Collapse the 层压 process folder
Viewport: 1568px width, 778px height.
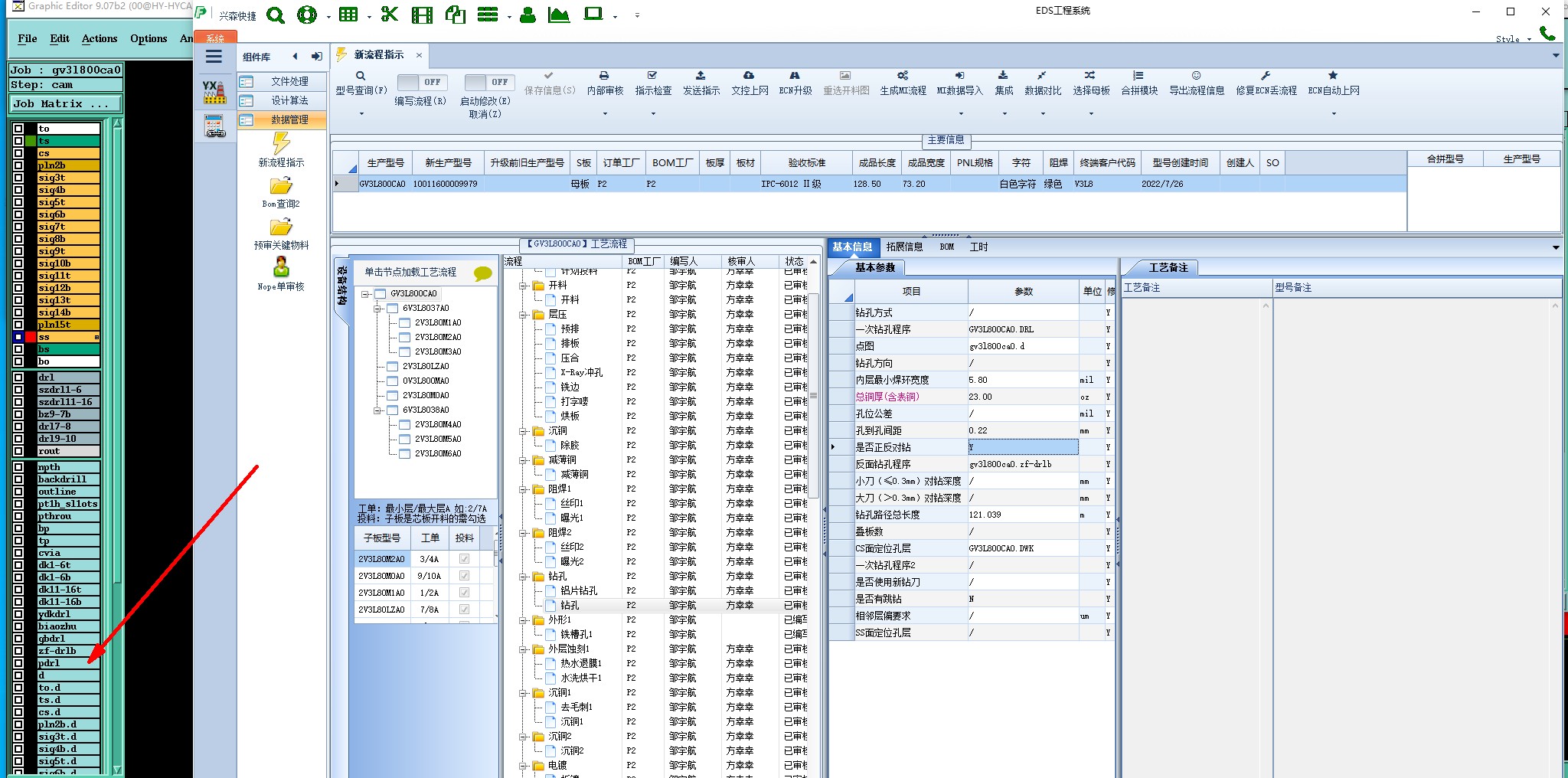(x=524, y=315)
